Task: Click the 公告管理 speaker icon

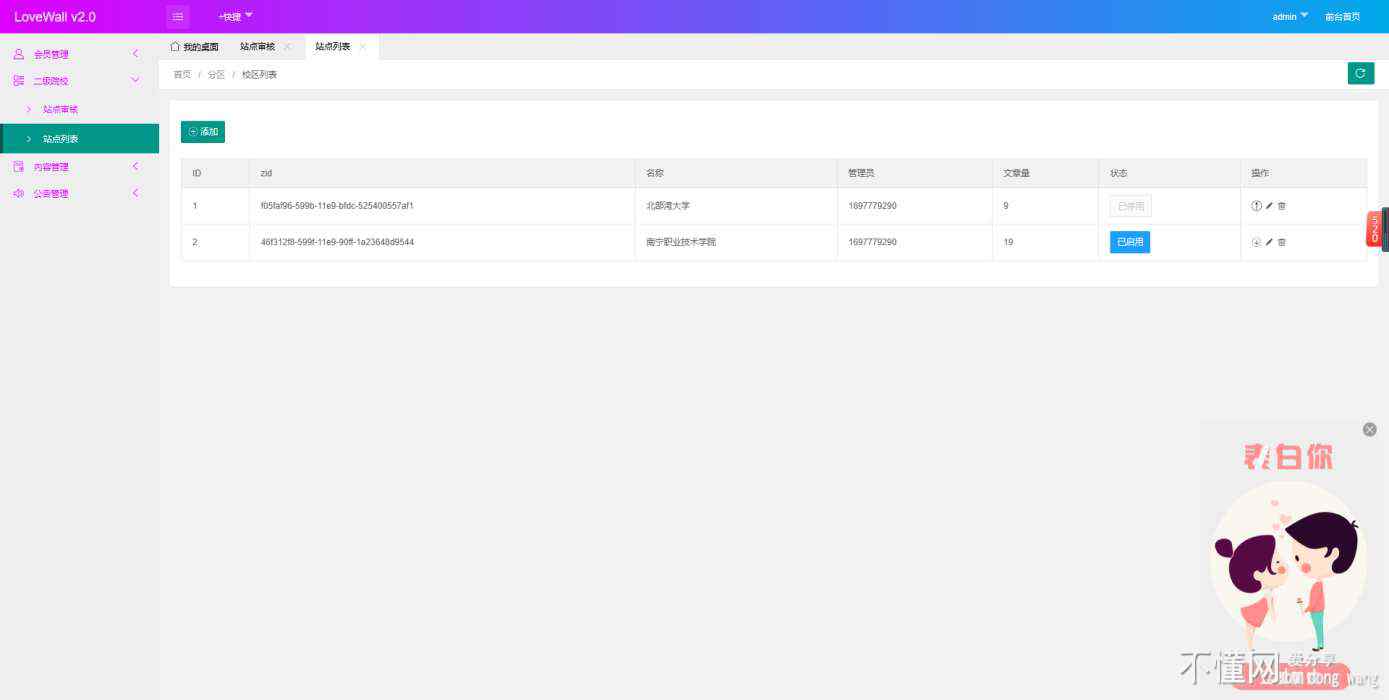Action: click(x=18, y=193)
